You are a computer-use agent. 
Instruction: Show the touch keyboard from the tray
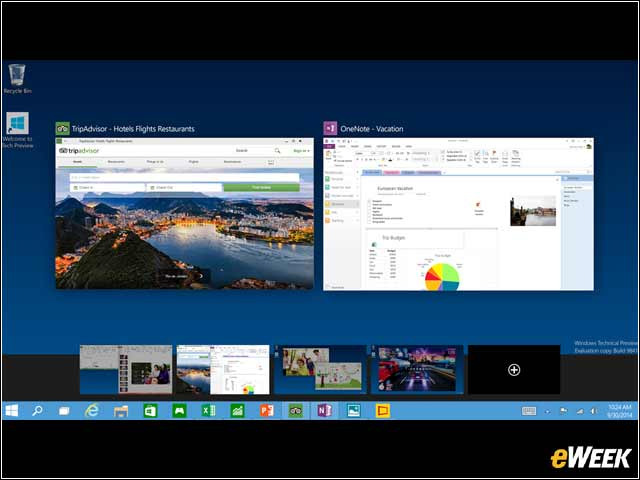point(529,411)
